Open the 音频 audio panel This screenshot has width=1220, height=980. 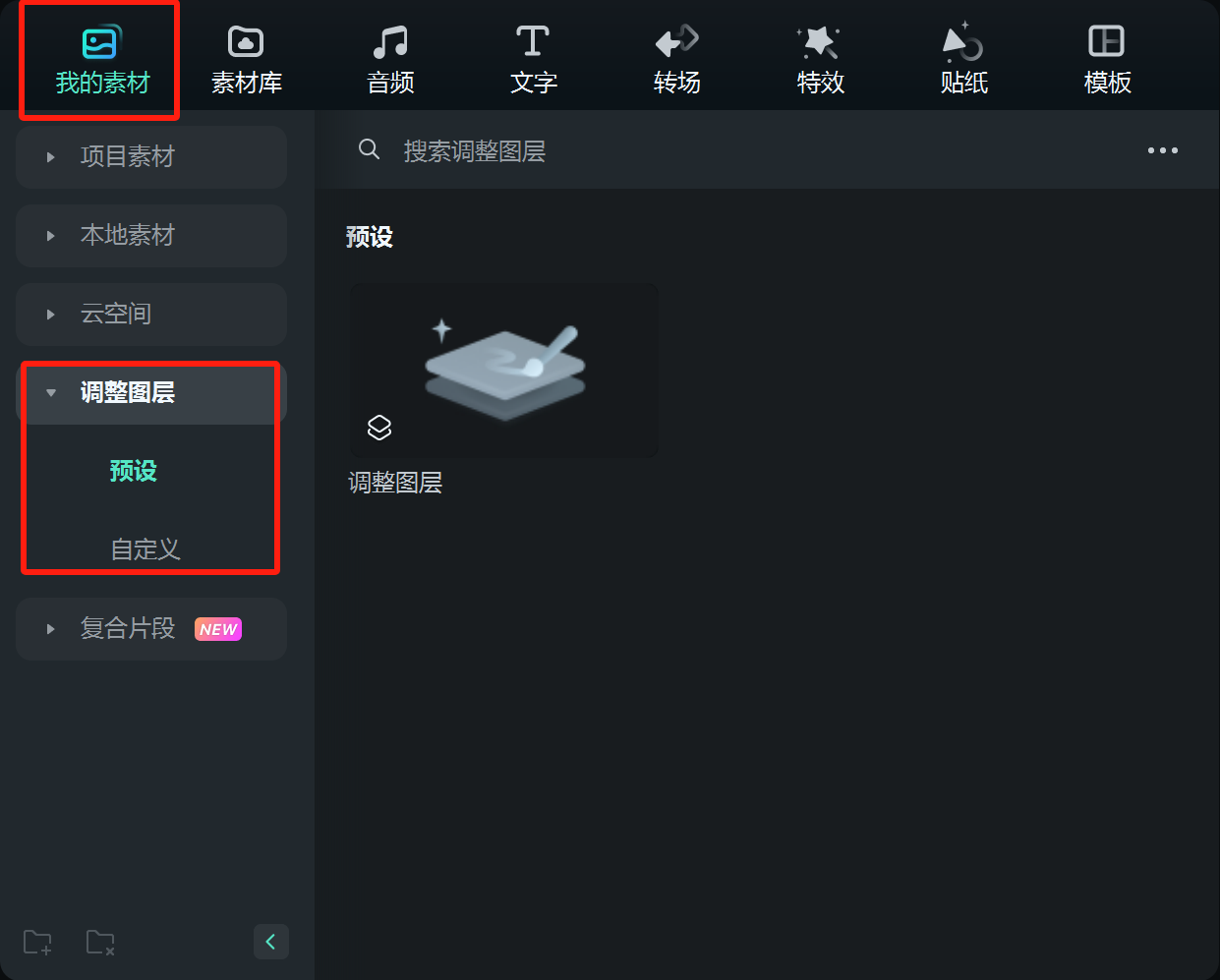(389, 56)
